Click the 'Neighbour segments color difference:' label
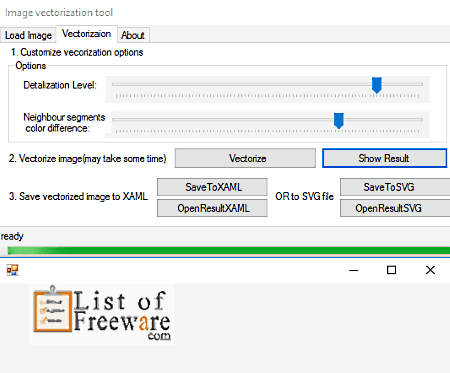This screenshot has height=373, width=450. coord(64,123)
